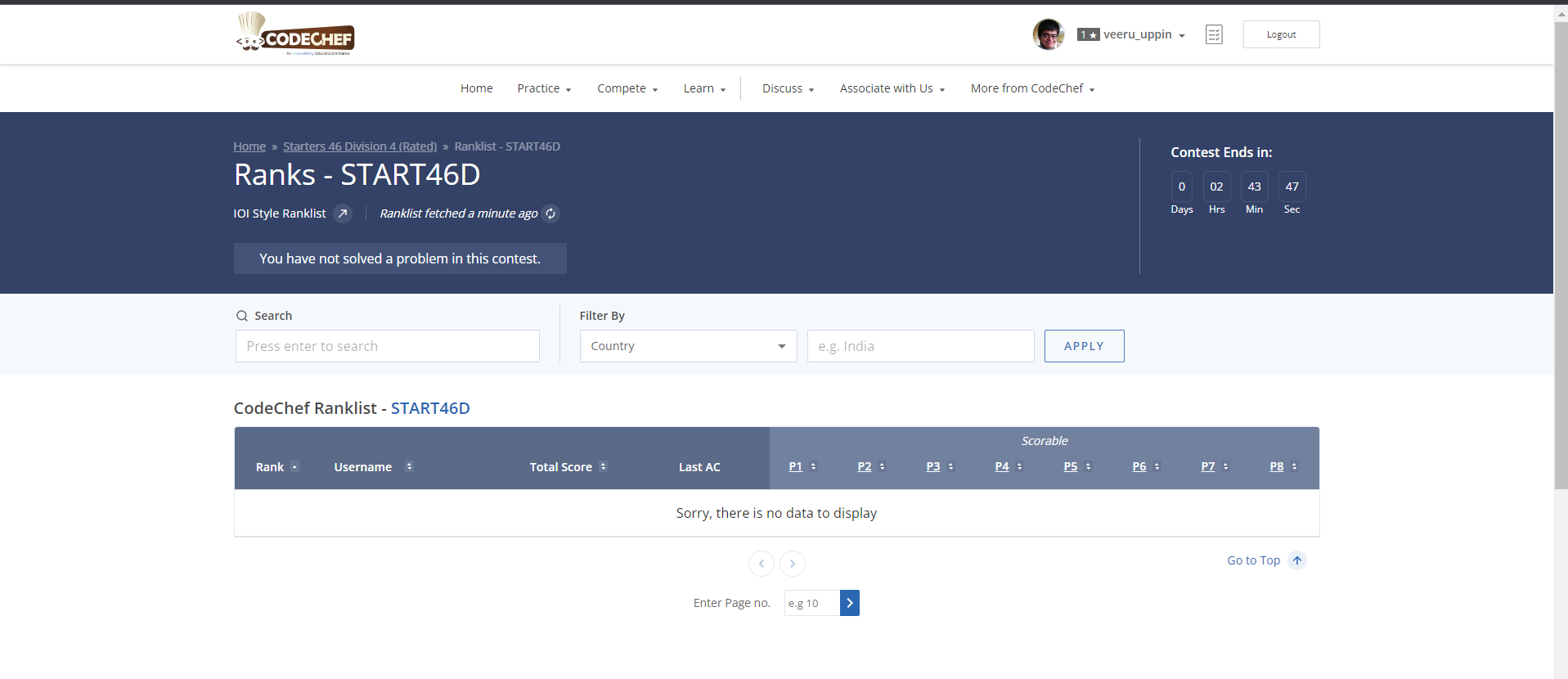Open the Country filter dropdown

pyautogui.click(x=689, y=346)
